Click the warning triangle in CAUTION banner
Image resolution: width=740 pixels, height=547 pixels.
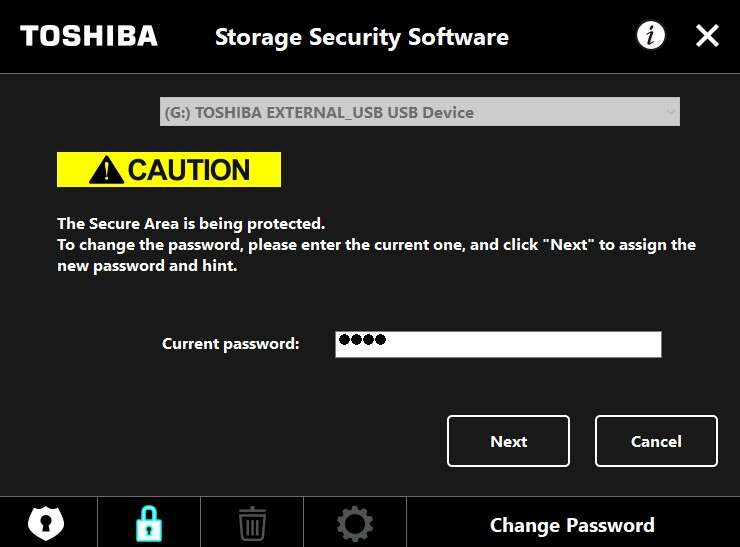106,170
